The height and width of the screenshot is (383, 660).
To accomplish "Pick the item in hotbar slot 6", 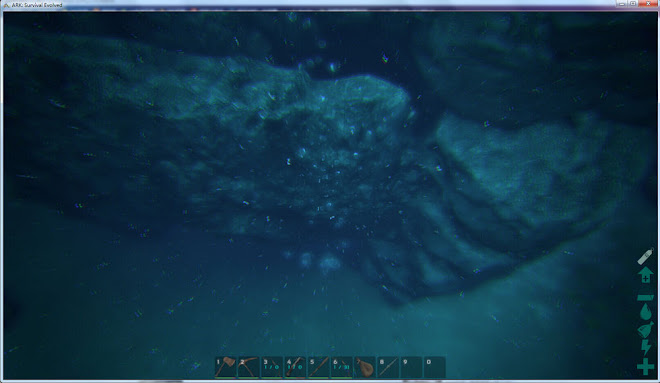I will coord(341,367).
